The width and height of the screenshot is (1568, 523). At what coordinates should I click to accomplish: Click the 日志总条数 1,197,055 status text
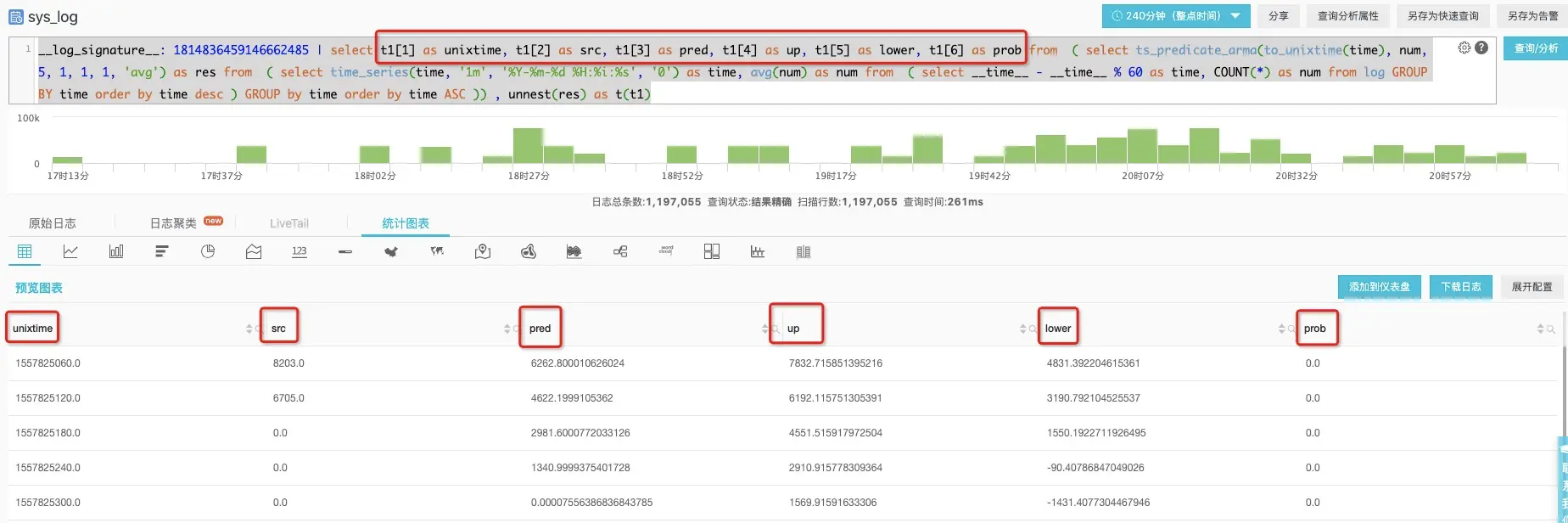point(647,202)
